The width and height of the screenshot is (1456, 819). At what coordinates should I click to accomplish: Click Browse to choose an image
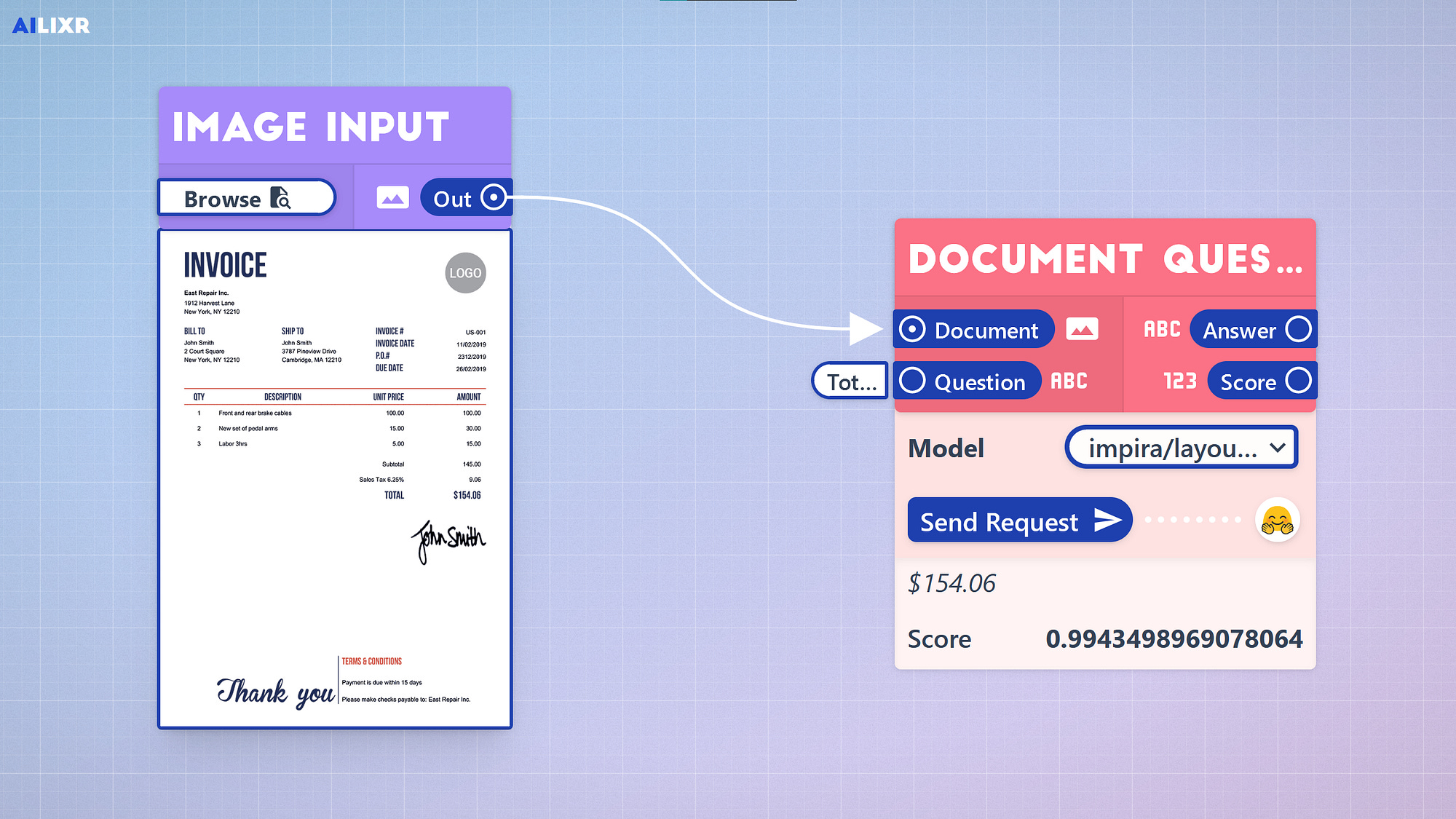tap(246, 198)
